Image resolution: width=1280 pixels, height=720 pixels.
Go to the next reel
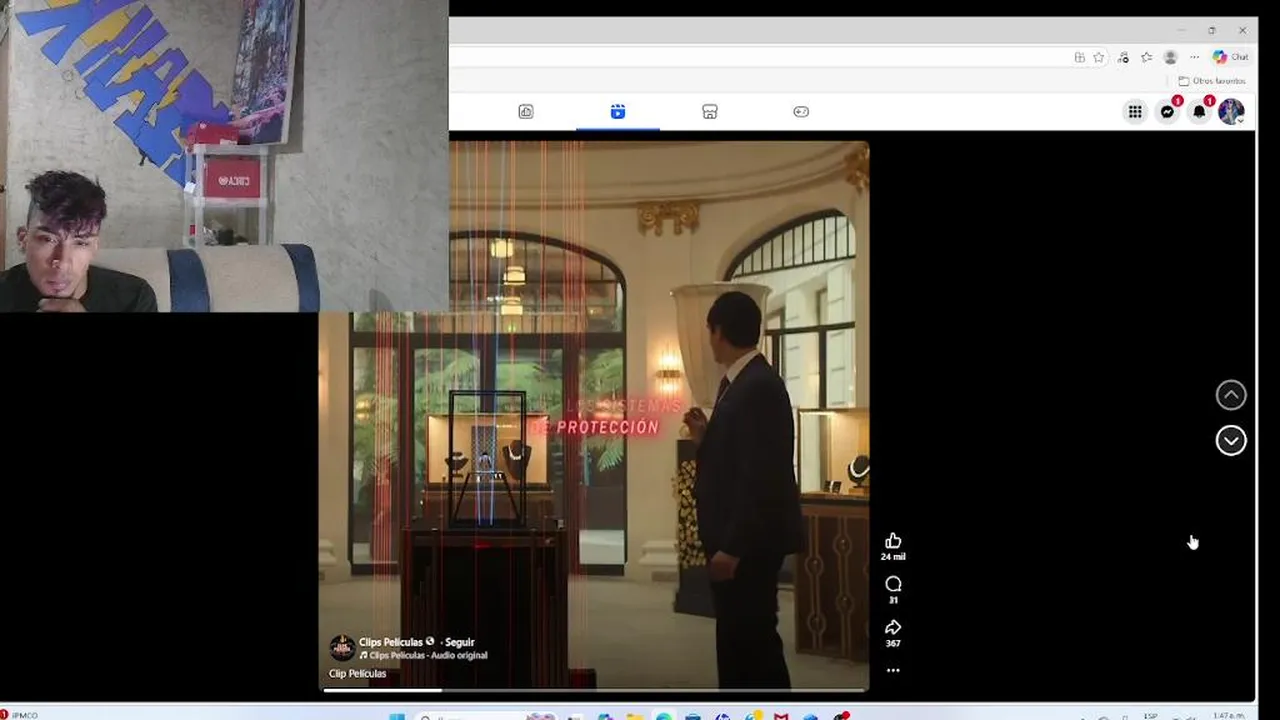[x=1231, y=441]
